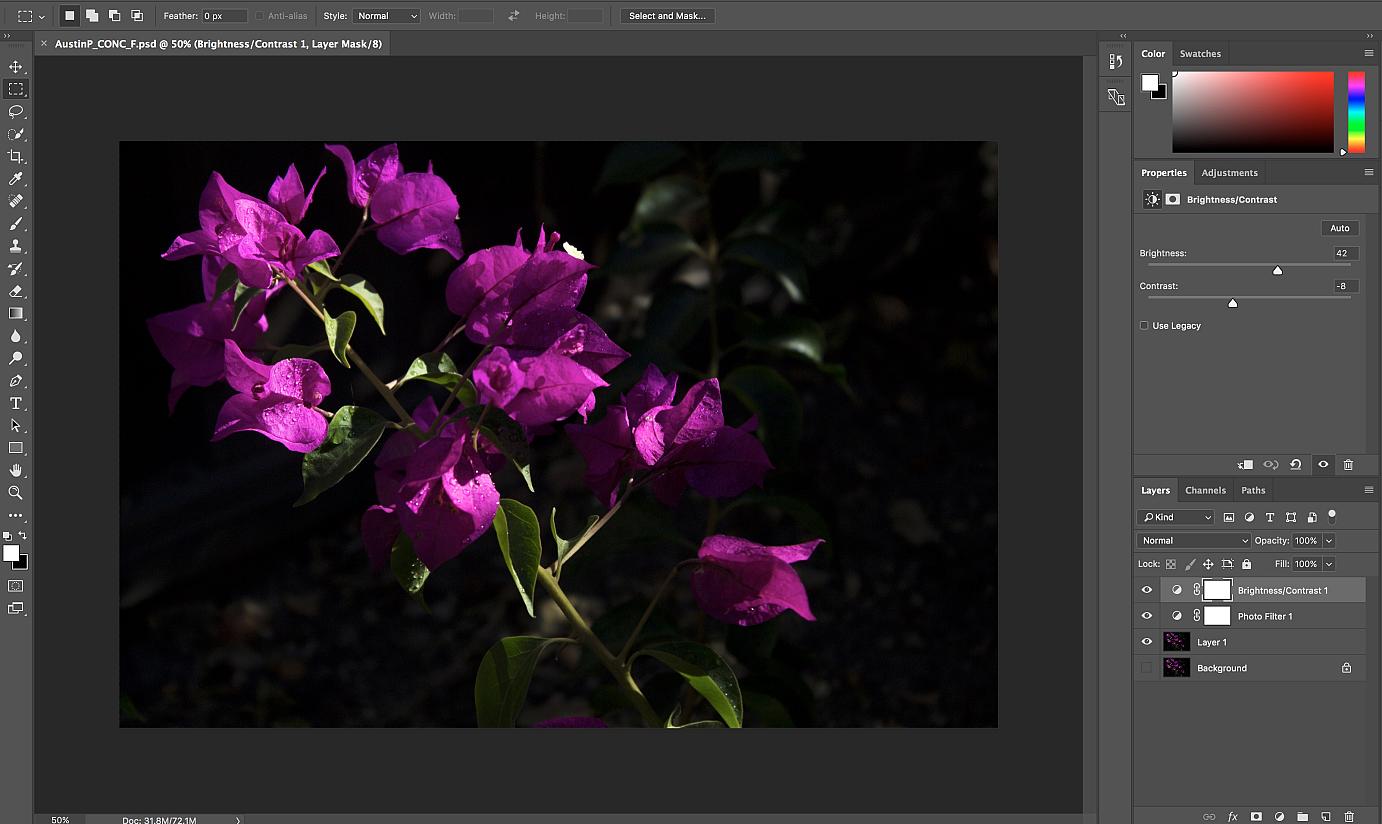Click the rainbow hue strip in Color panel

(x=1356, y=112)
